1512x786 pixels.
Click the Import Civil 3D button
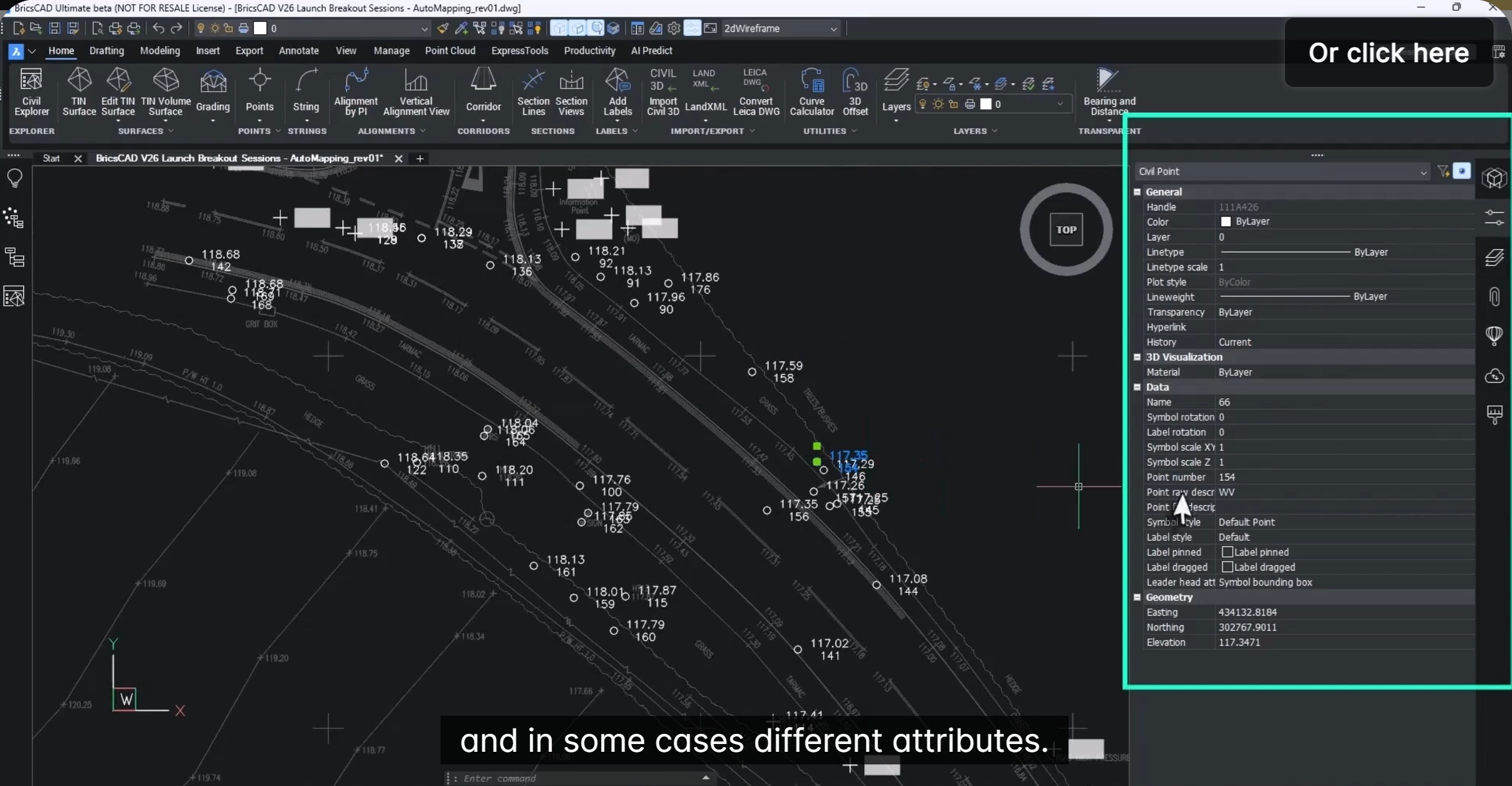[662, 91]
